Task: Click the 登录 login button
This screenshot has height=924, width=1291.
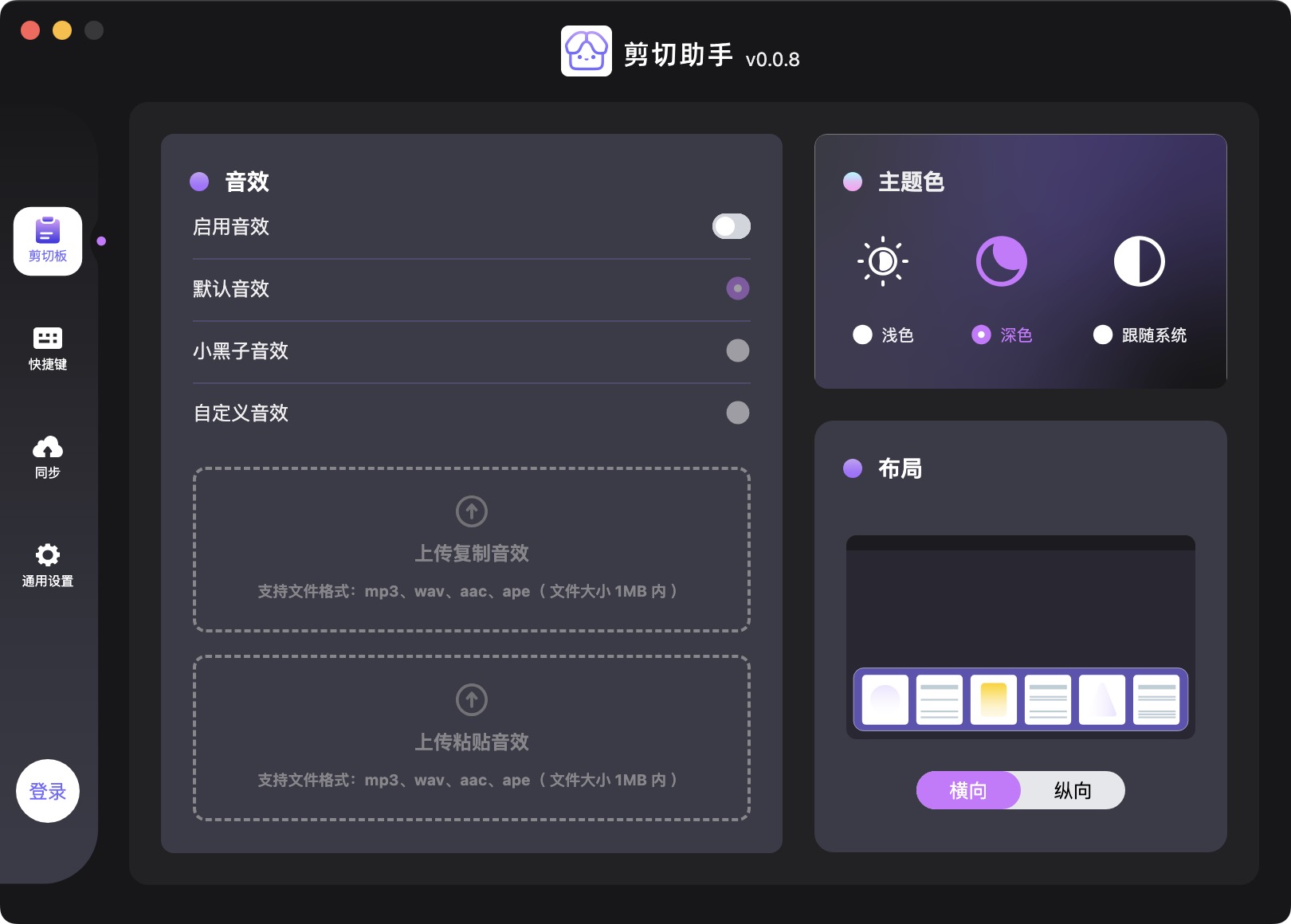Action: [x=48, y=791]
